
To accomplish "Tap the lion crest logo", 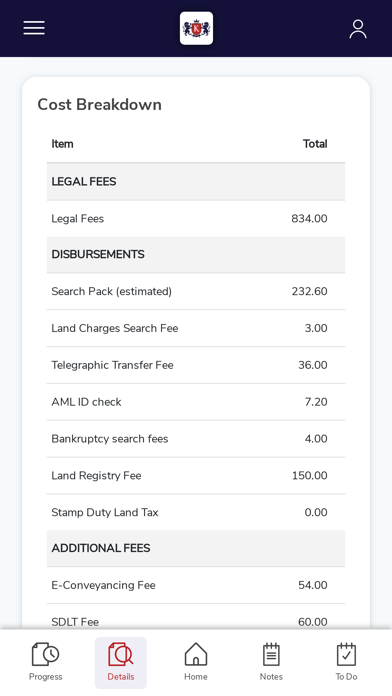I will (196, 28).
